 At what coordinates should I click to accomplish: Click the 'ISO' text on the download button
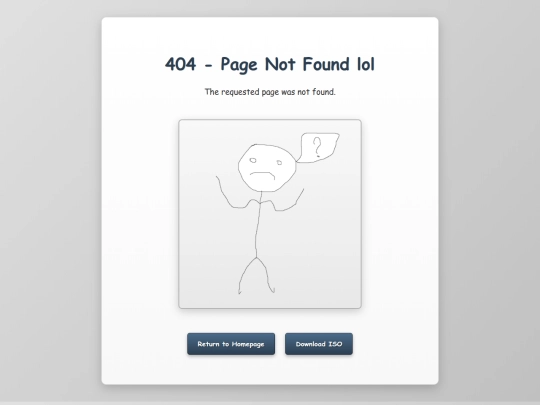coord(335,344)
